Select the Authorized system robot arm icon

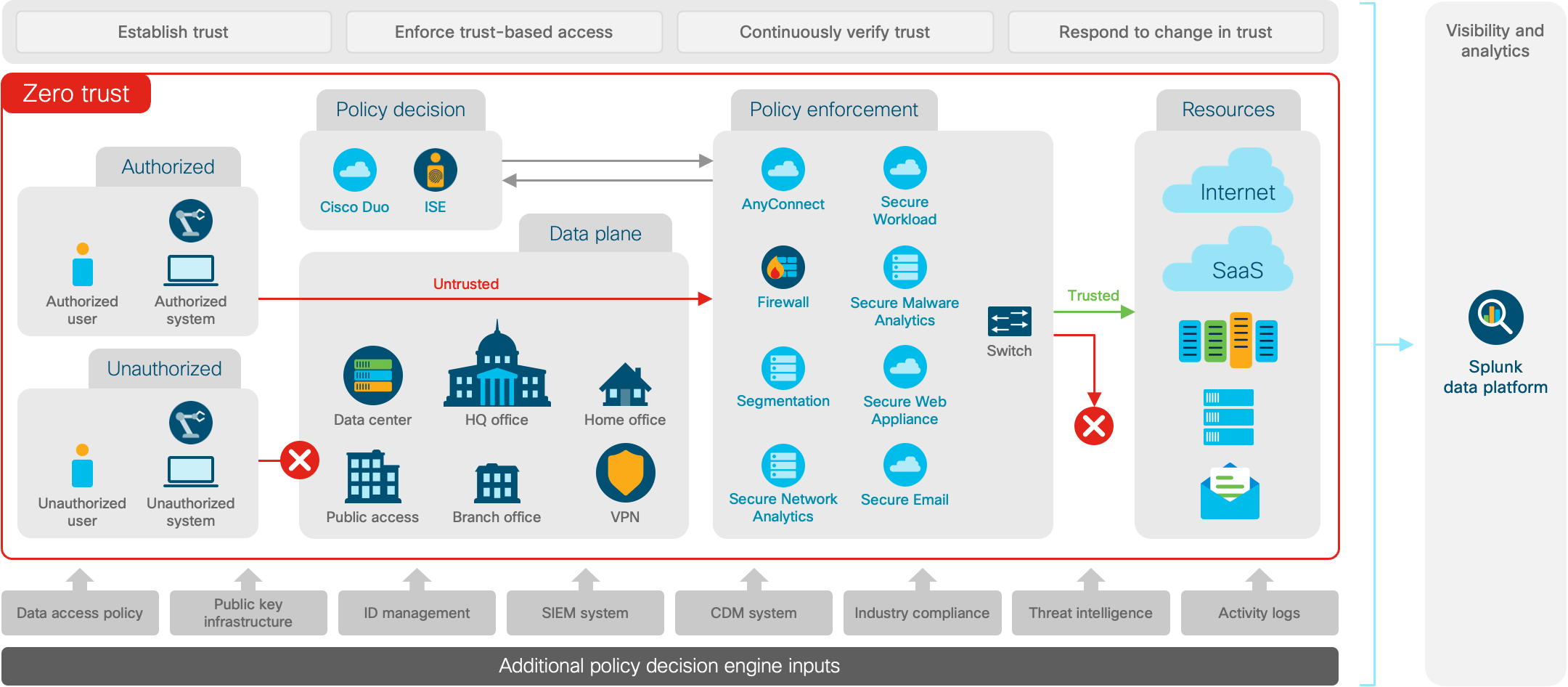pos(191,221)
